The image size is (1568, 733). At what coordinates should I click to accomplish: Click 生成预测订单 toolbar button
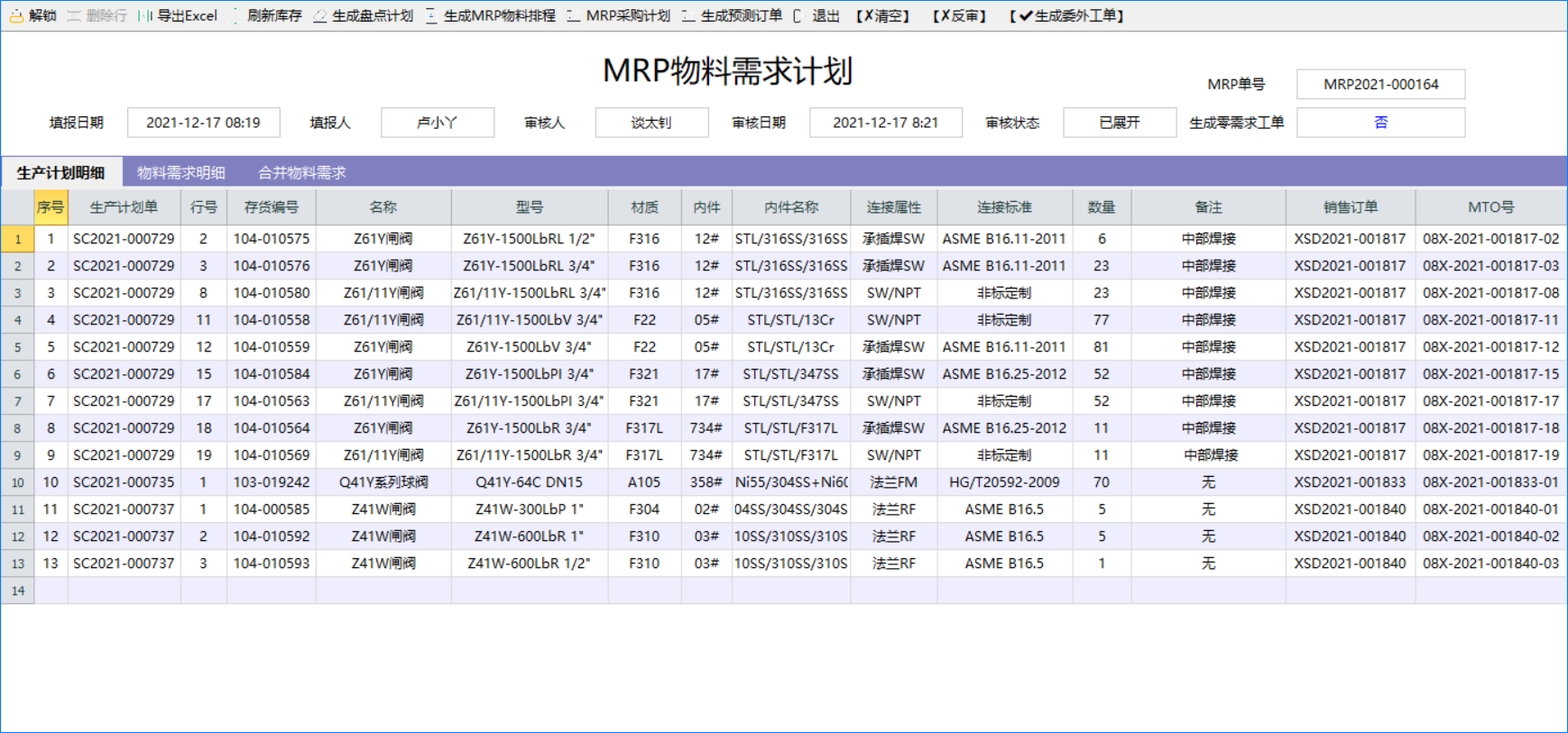[732, 15]
